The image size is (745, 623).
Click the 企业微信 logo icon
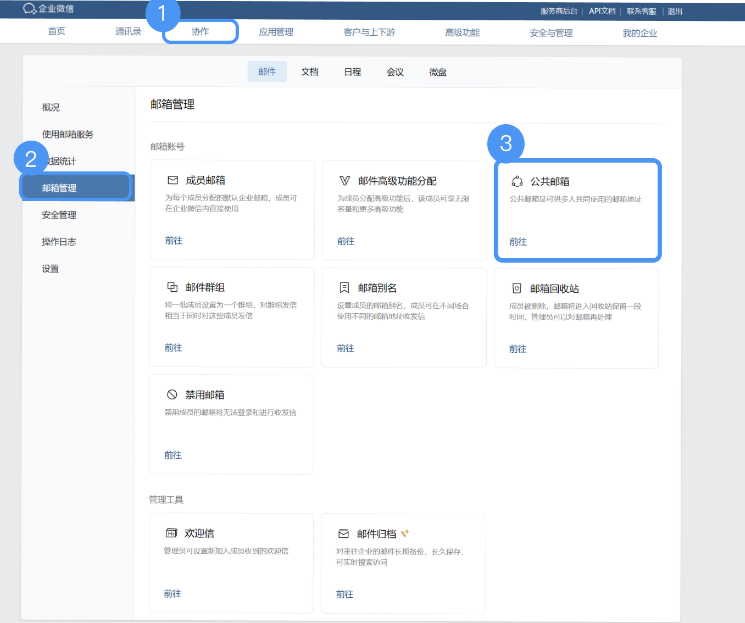[x=29, y=9]
